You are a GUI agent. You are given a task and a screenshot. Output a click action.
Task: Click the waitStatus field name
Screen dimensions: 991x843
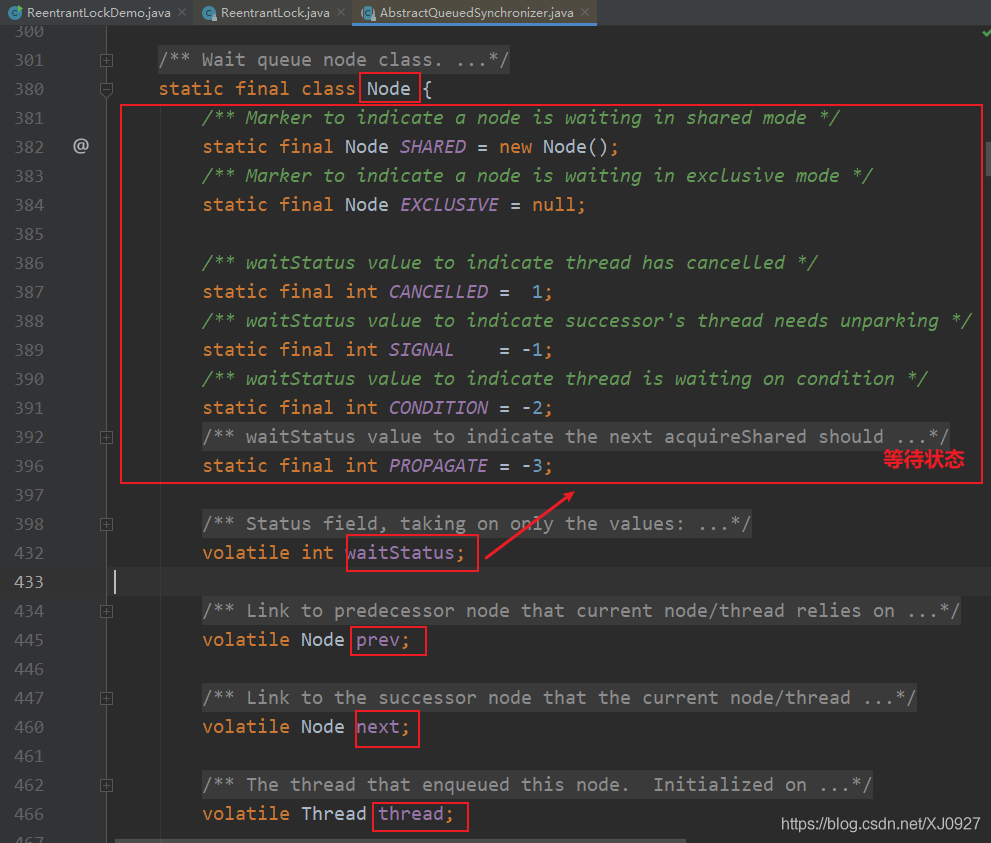click(x=400, y=553)
